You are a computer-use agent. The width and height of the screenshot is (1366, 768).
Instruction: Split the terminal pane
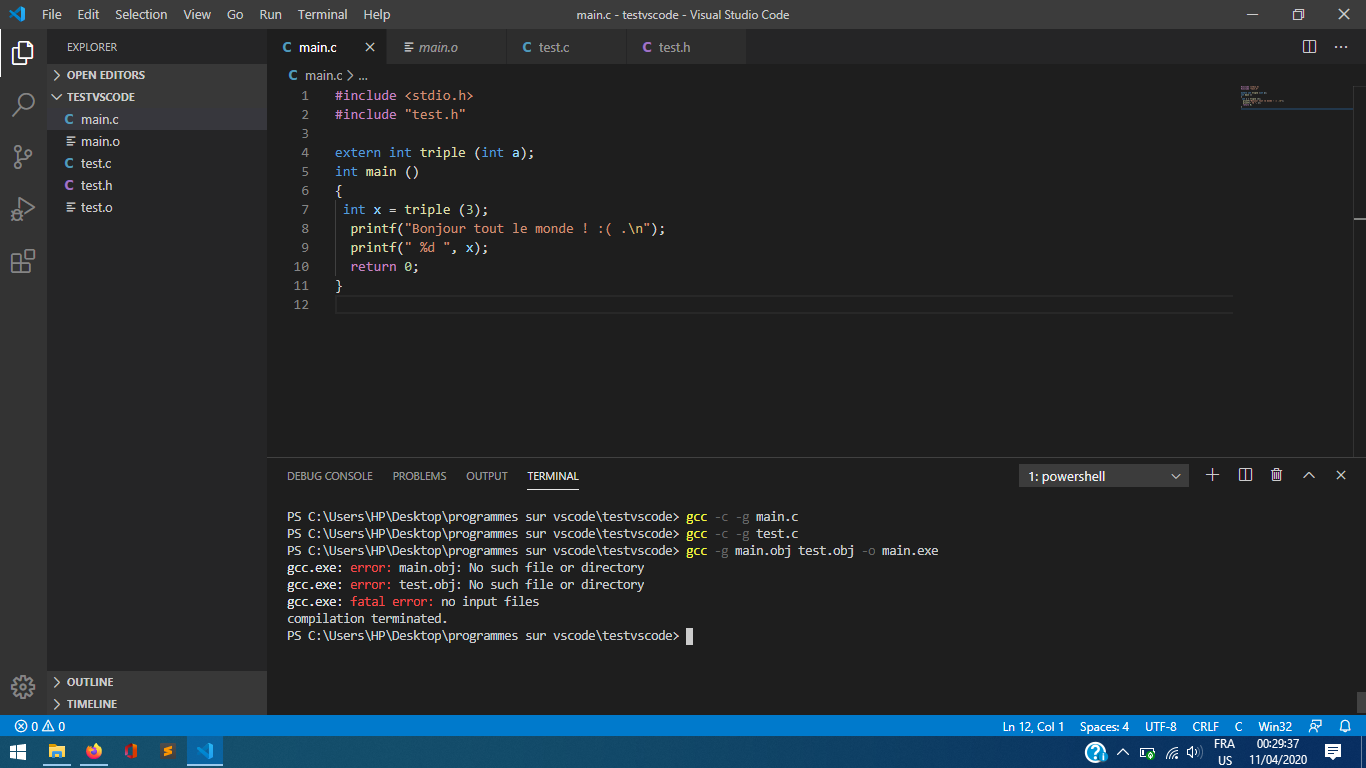1244,475
